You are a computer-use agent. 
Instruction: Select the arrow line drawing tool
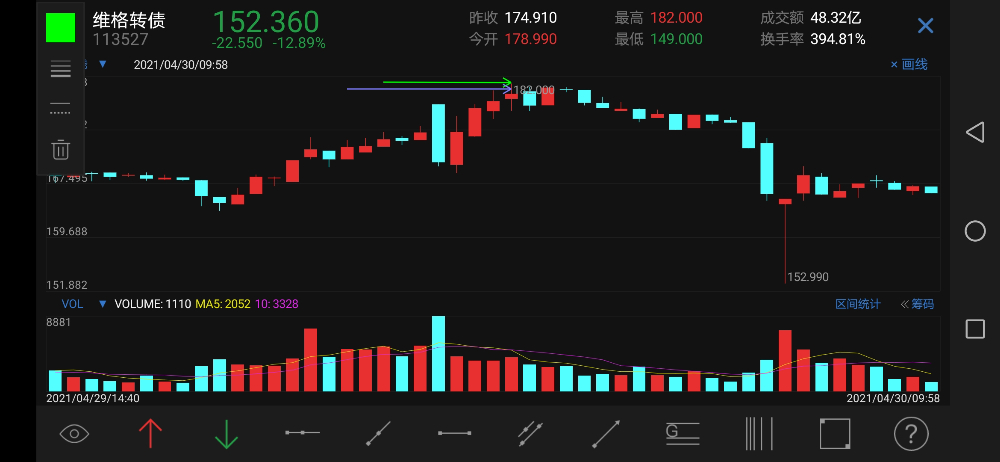pos(606,434)
